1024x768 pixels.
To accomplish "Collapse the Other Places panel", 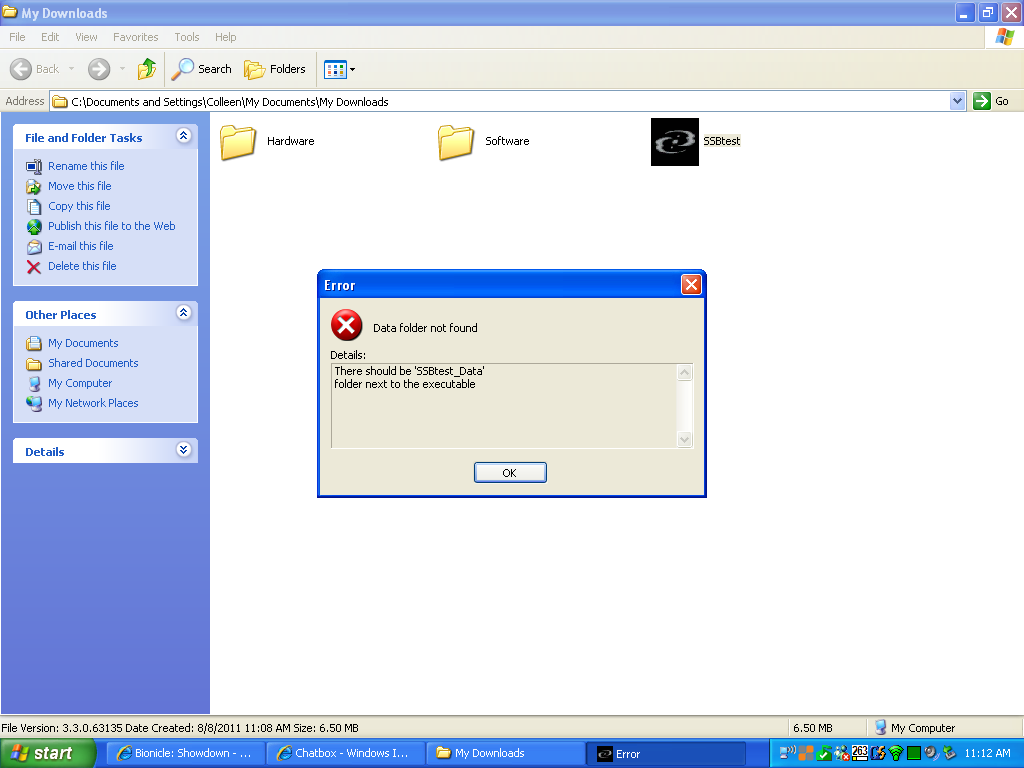I will (184, 313).
